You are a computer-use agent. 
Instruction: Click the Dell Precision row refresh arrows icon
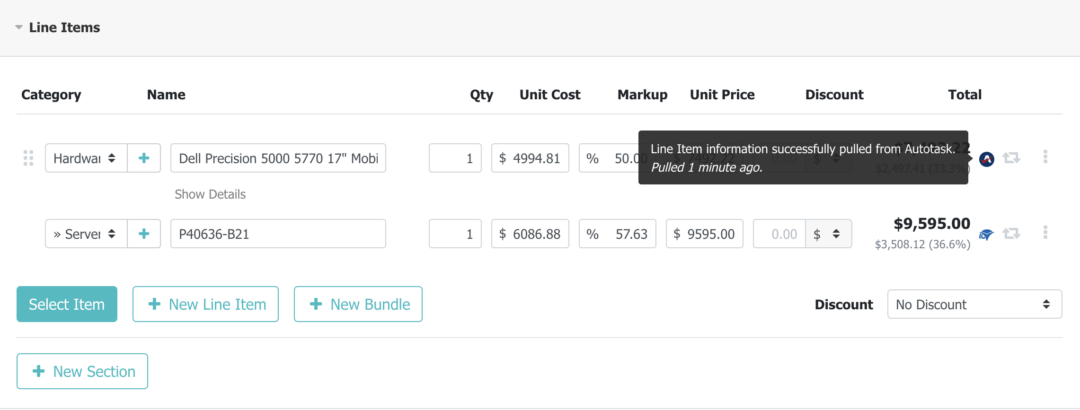(x=1011, y=158)
